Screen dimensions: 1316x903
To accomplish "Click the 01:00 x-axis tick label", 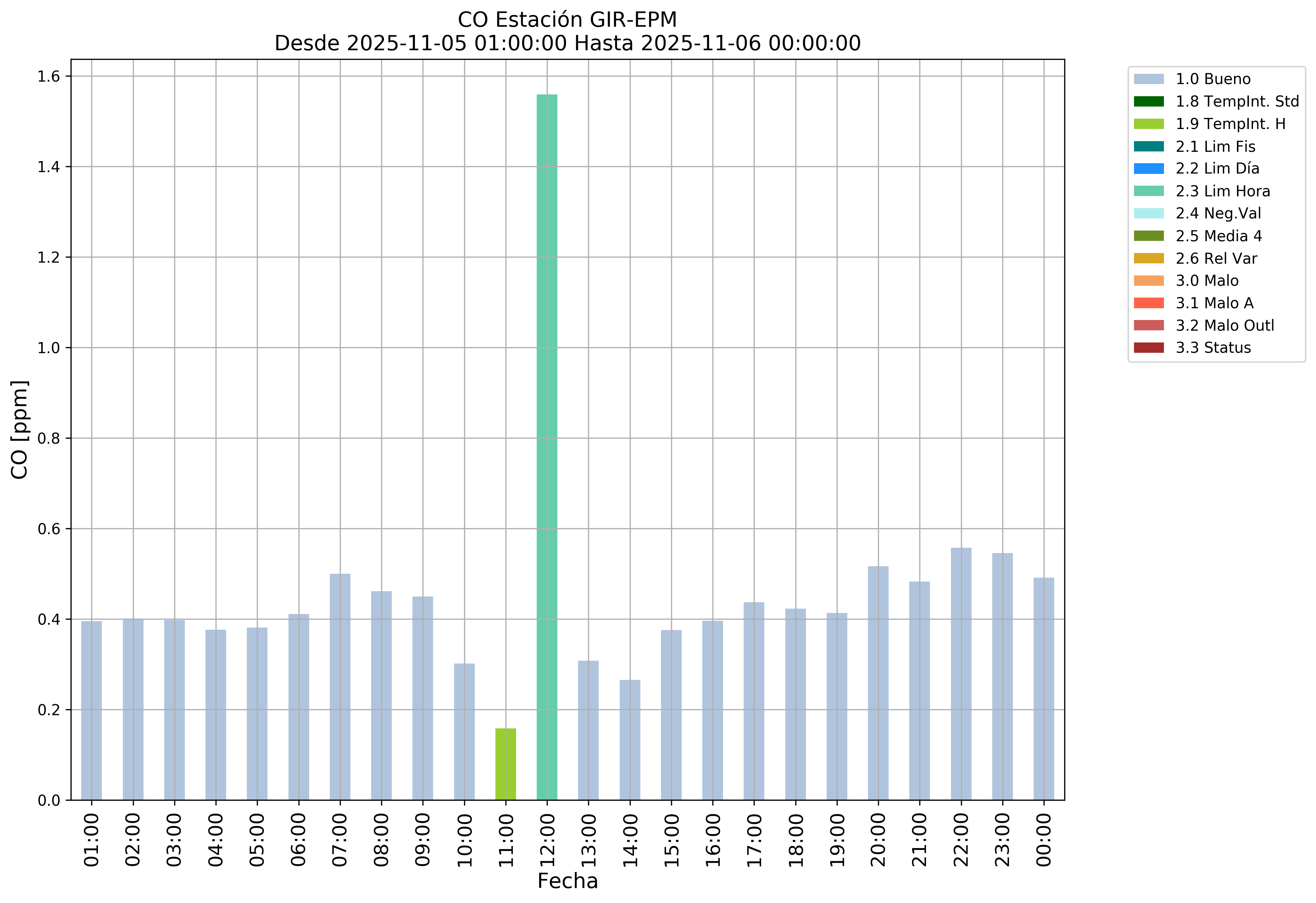I will (x=92, y=840).
